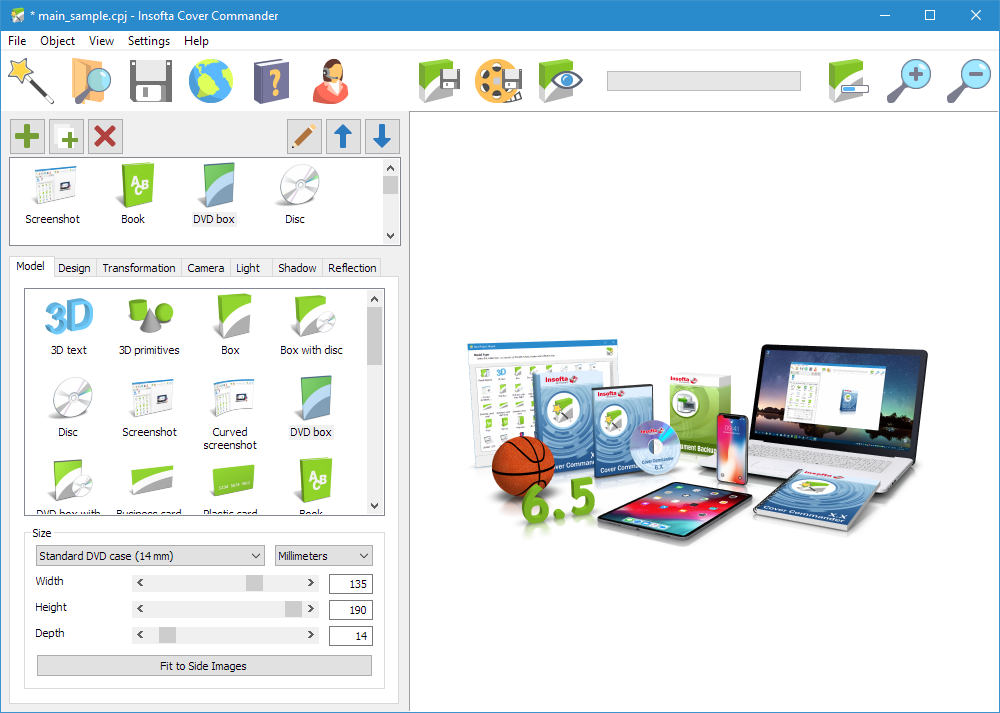This screenshot has width=1000, height=713.
Task: Expand Standard DVD case size dropdown
Action: click(x=150, y=556)
